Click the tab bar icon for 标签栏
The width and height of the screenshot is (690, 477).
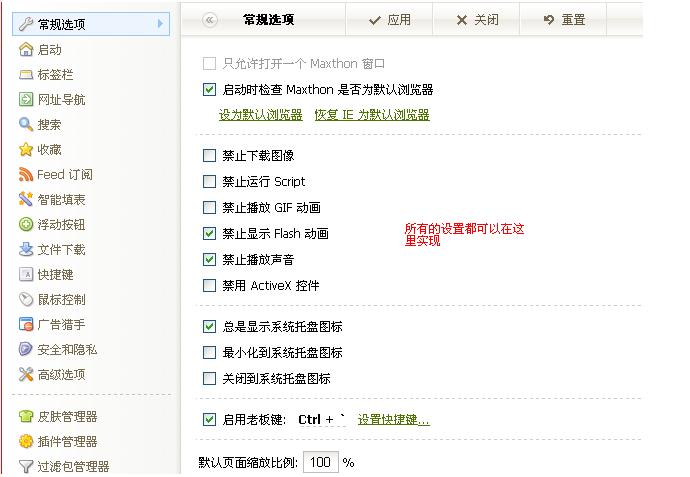(26, 75)
